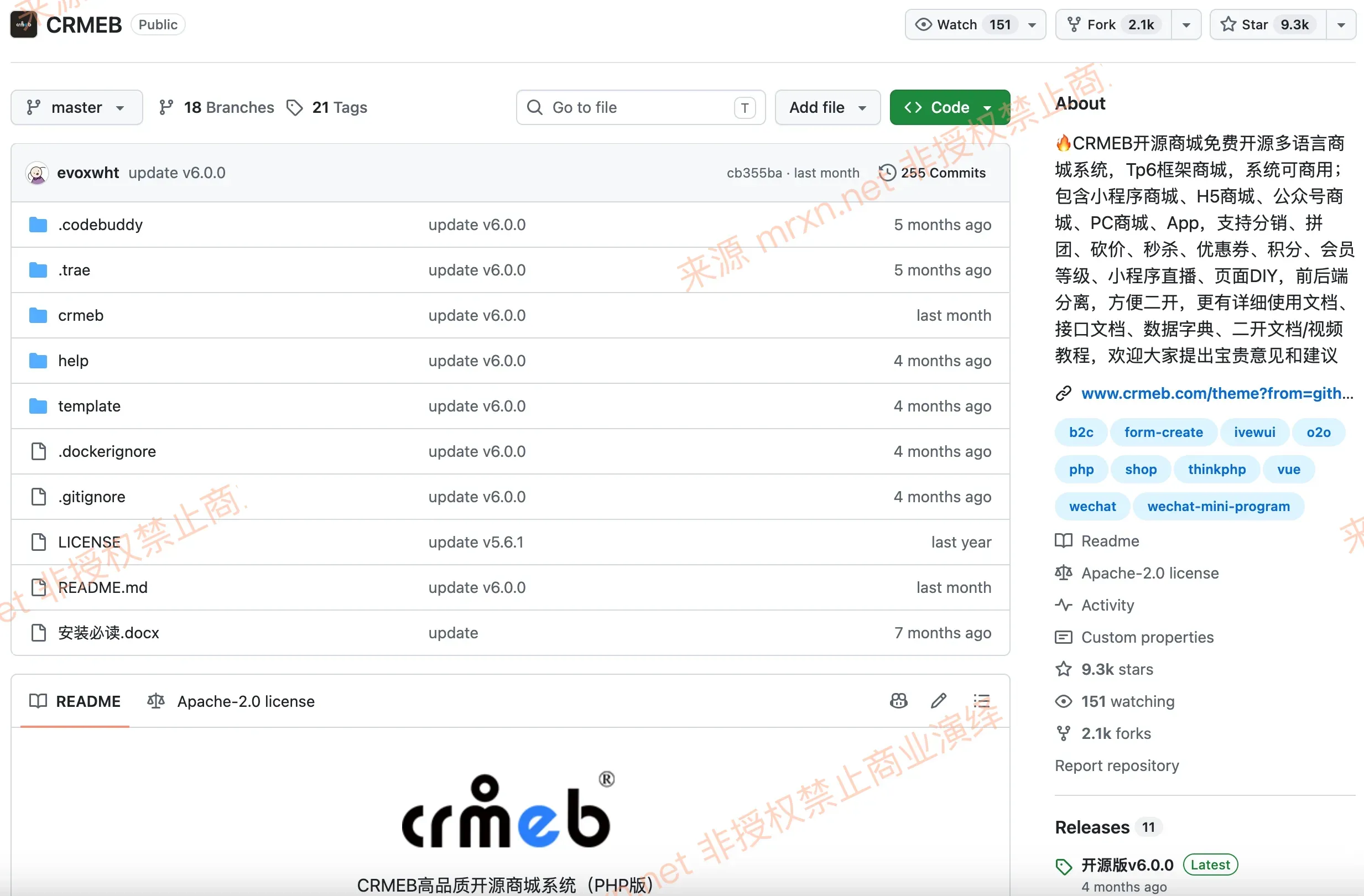Open commit hash cb355ba
Image resolution: width=1364 pixels, height=896 pixels.
click(754, 173)
